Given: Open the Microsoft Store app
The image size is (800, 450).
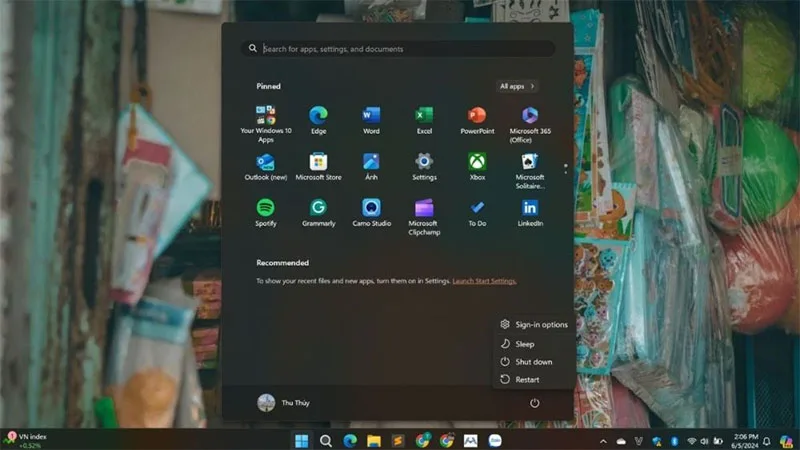Looking at the screenshot, I should click(318, 166).
